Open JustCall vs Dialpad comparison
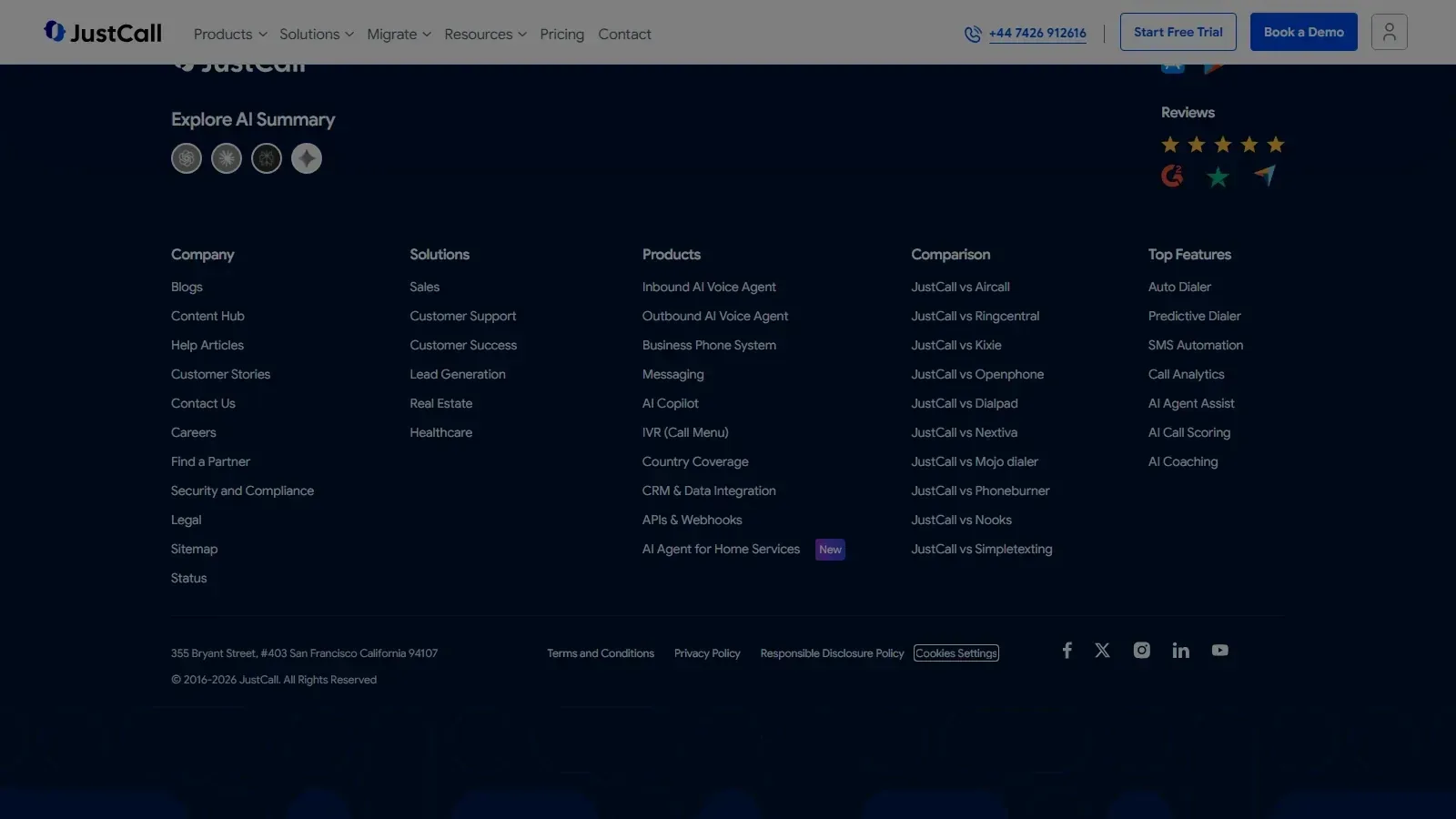Viewport: 1456px width, 819px height. click(x=965, y=403)
